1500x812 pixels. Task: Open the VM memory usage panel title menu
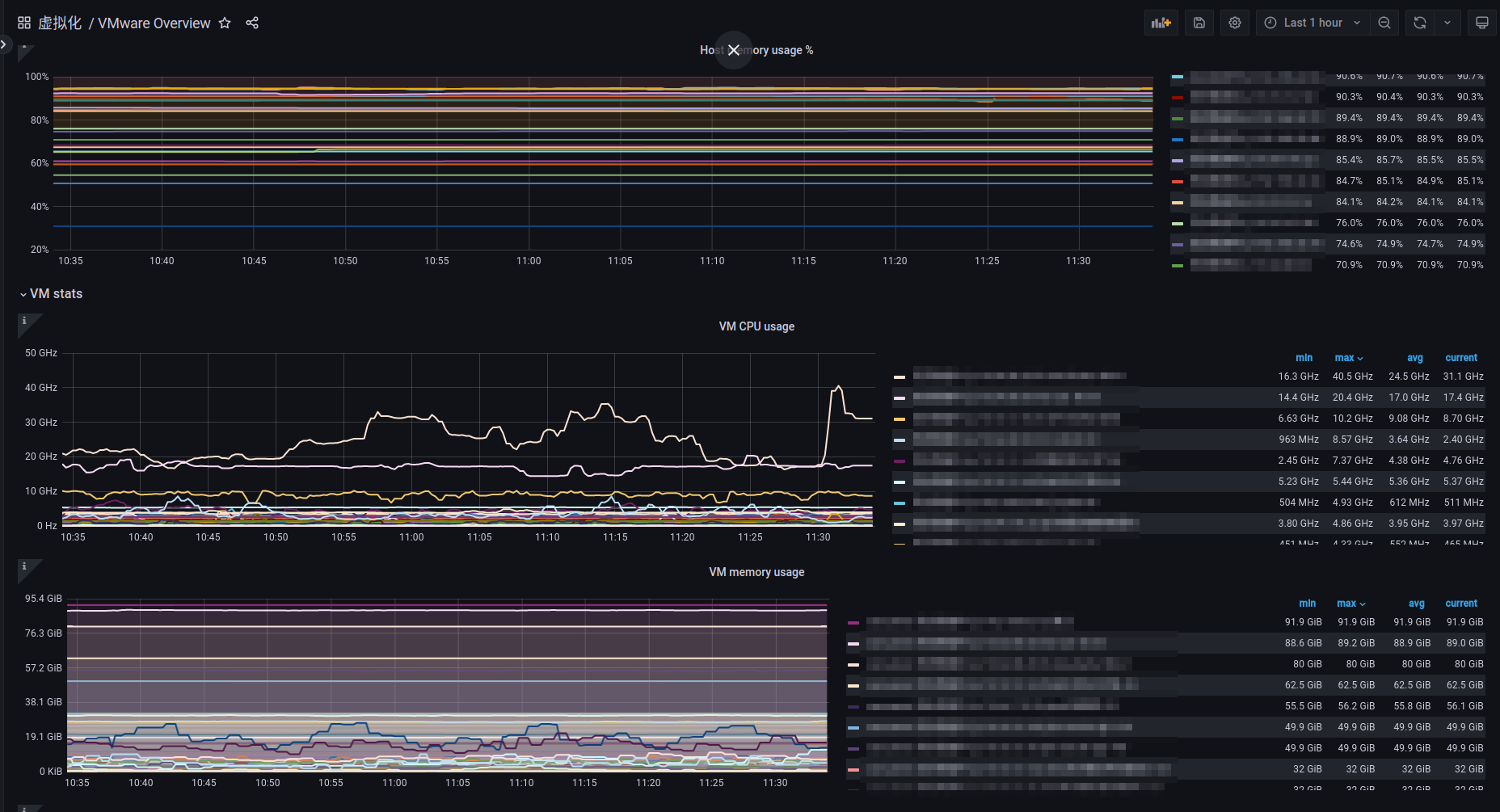tap(756, 572)
